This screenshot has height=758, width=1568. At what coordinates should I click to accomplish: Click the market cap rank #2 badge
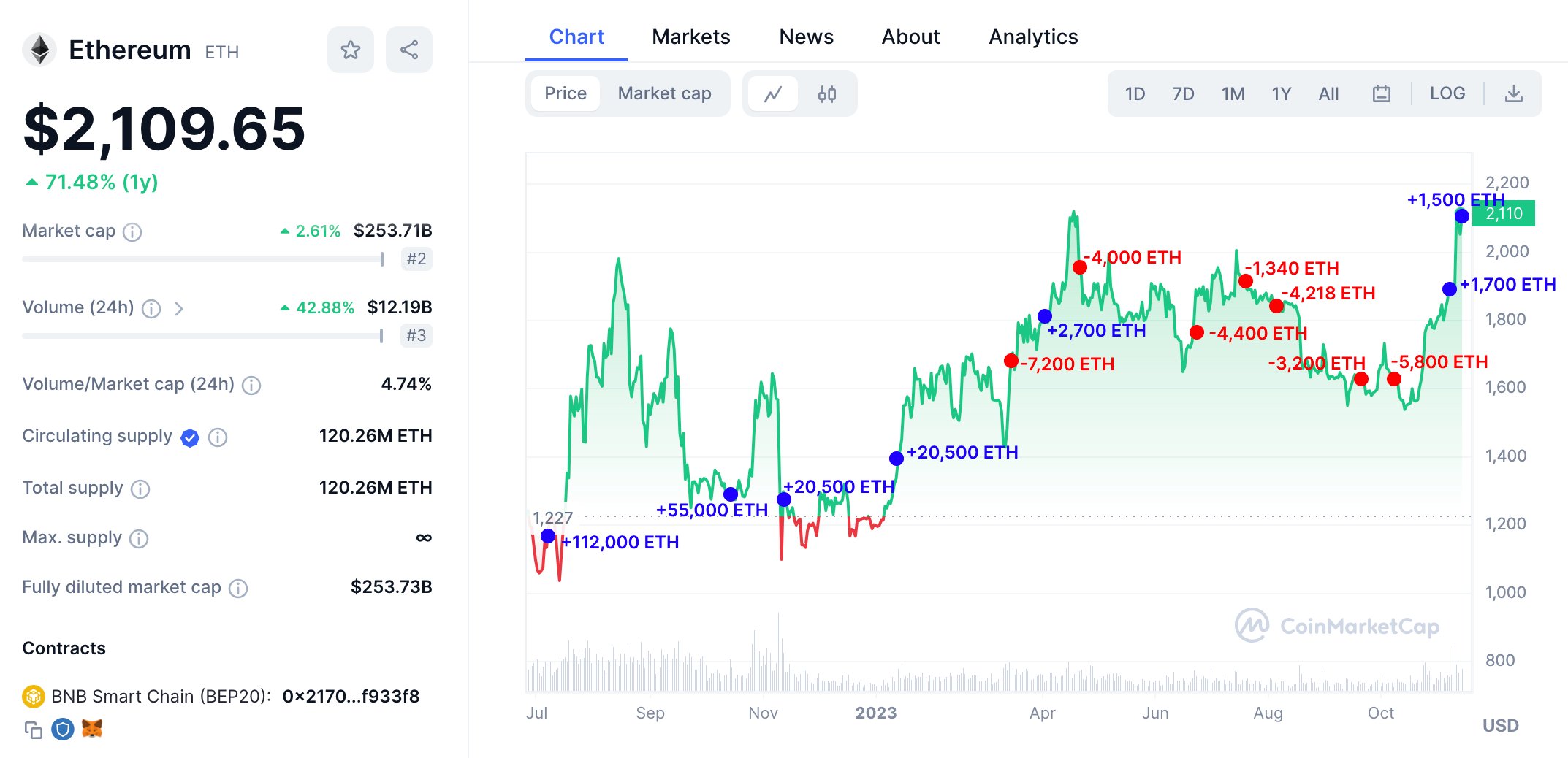(416, 259)
